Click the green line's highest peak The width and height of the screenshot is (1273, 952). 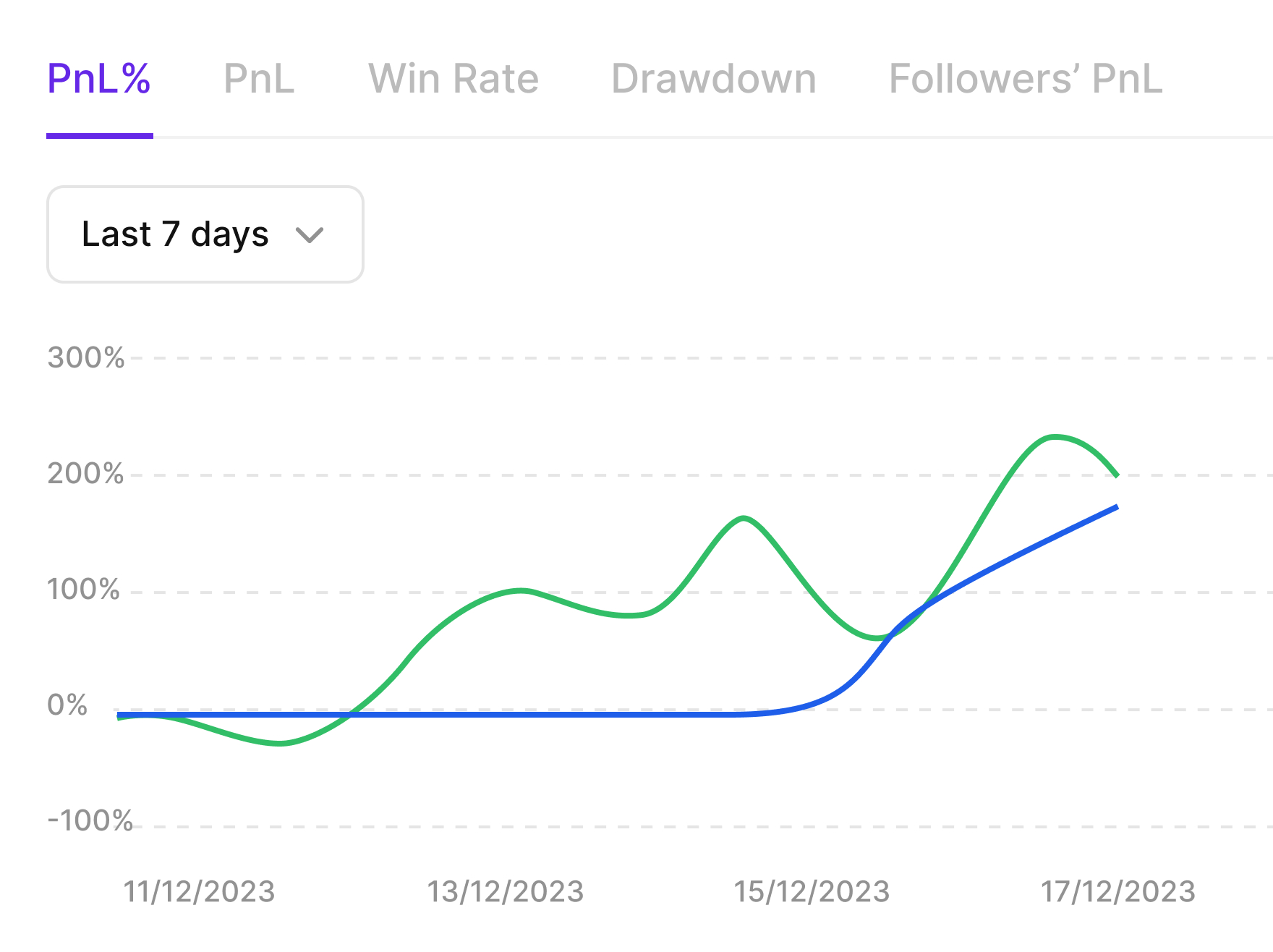tap(1055, 437)
